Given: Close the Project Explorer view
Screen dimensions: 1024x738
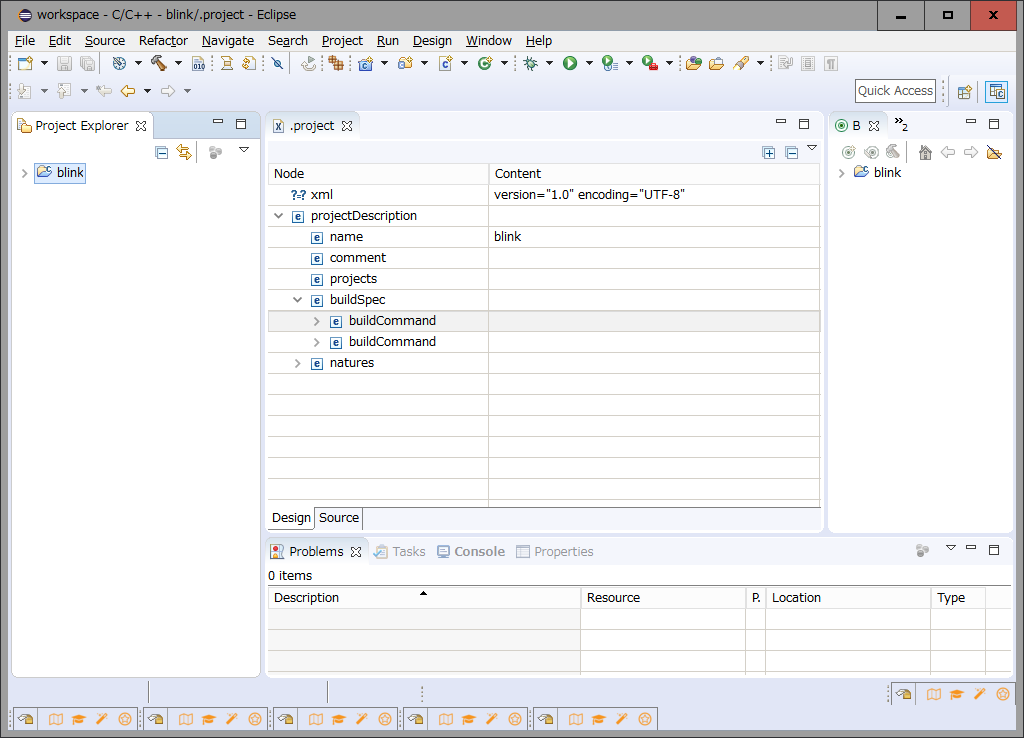Looking at the screenshot, I should [141, 126].
